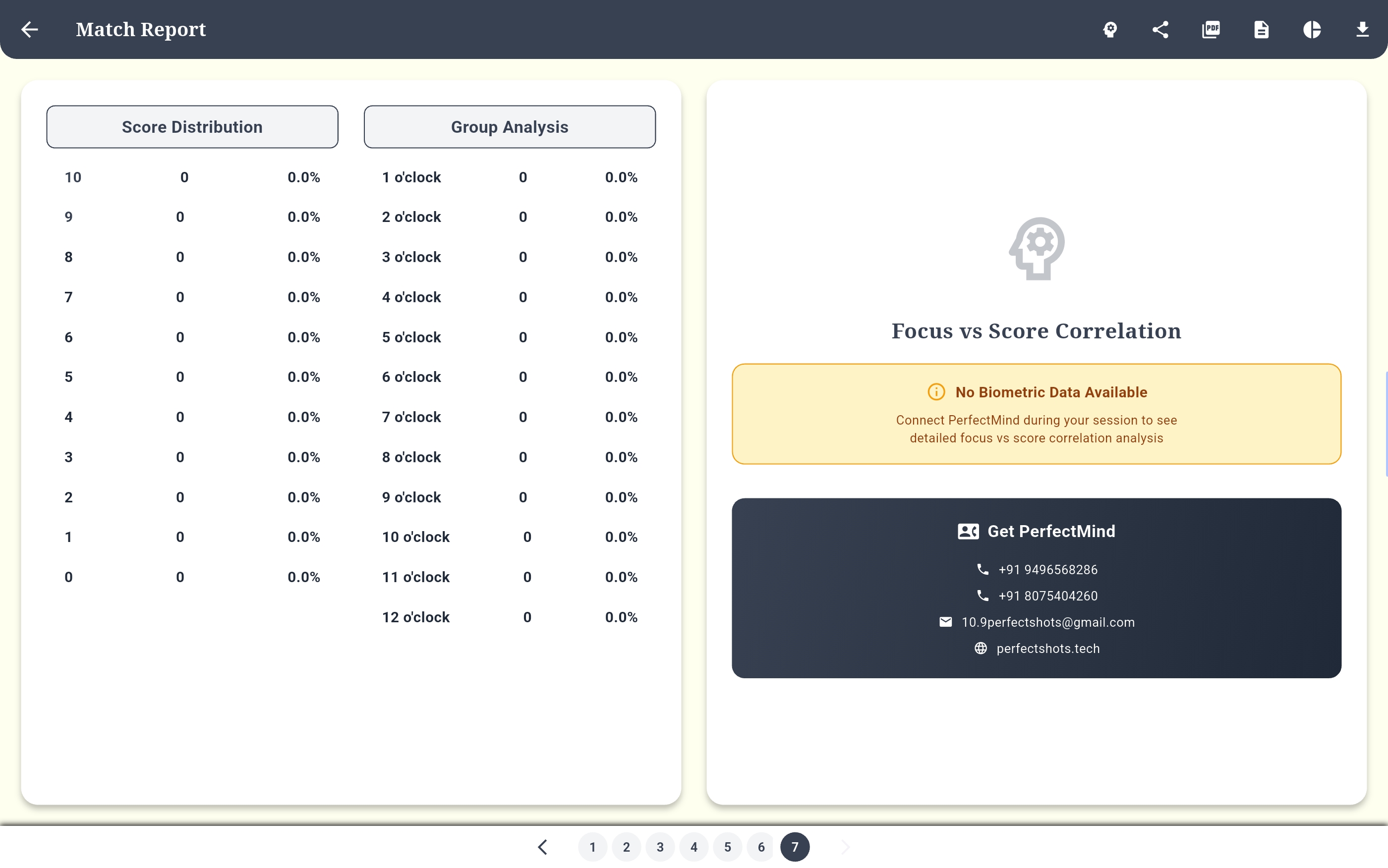Click the vertical scrollbar on right edge
This screenshot has height=868, width=1388.
coord(1386,424)
